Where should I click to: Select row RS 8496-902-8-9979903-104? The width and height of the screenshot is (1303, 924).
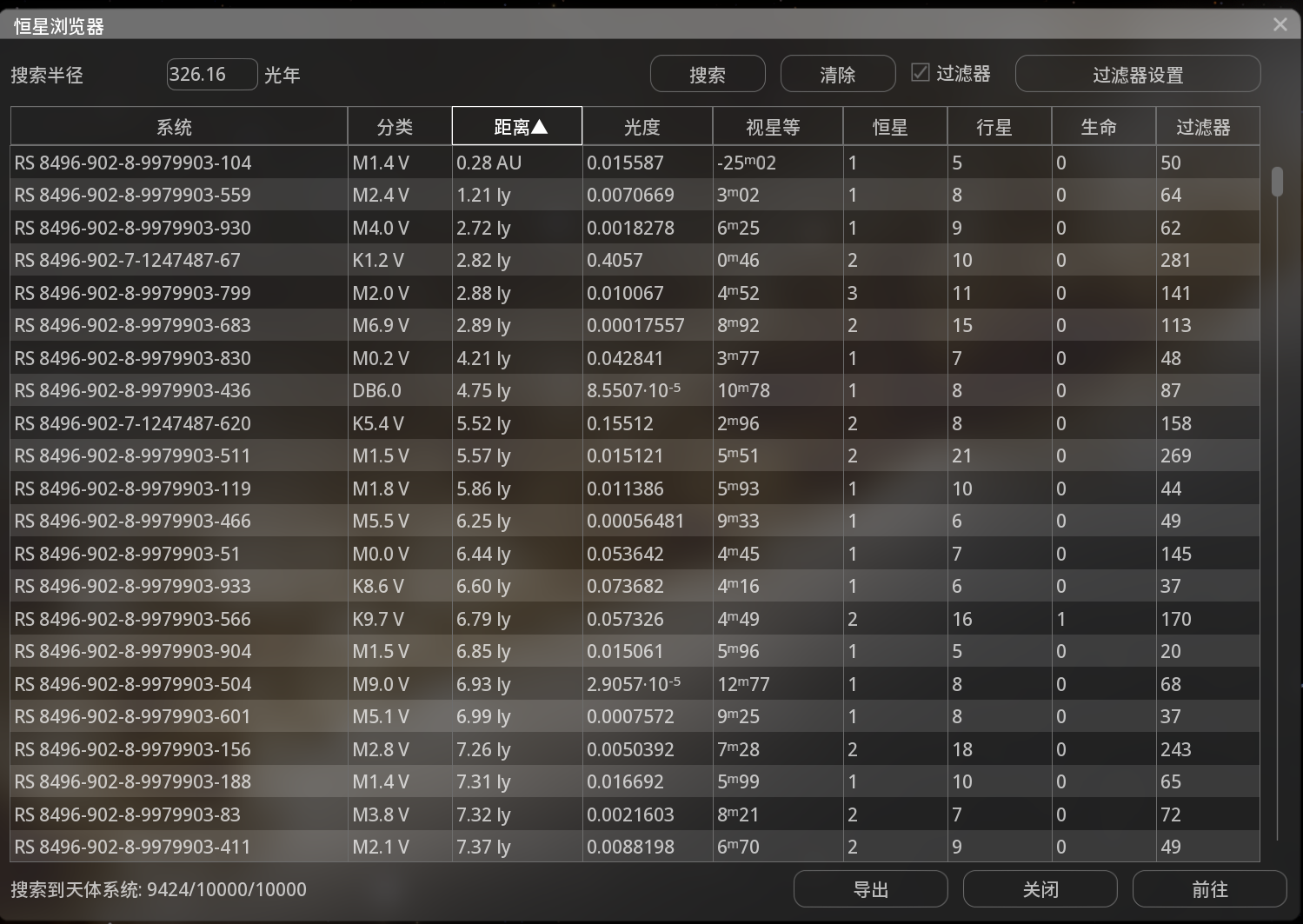pyautogui.click(x=635, y=163)
